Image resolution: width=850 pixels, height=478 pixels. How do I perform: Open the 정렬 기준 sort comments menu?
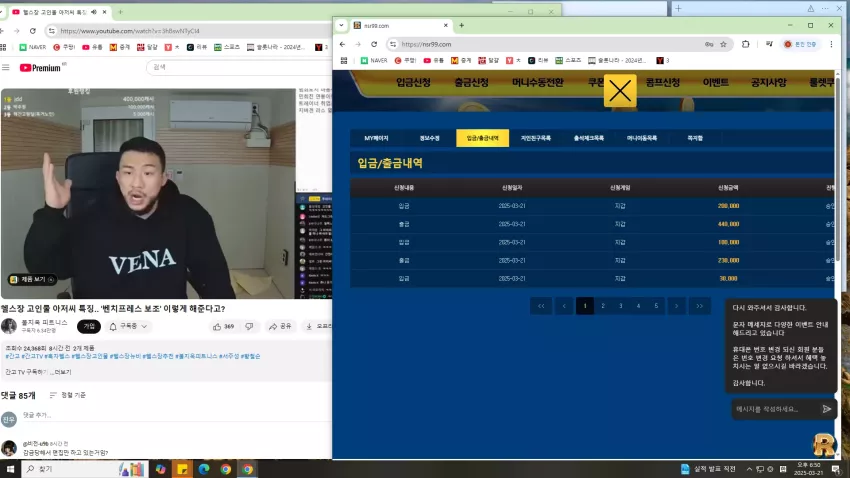[x=68, y=395]
